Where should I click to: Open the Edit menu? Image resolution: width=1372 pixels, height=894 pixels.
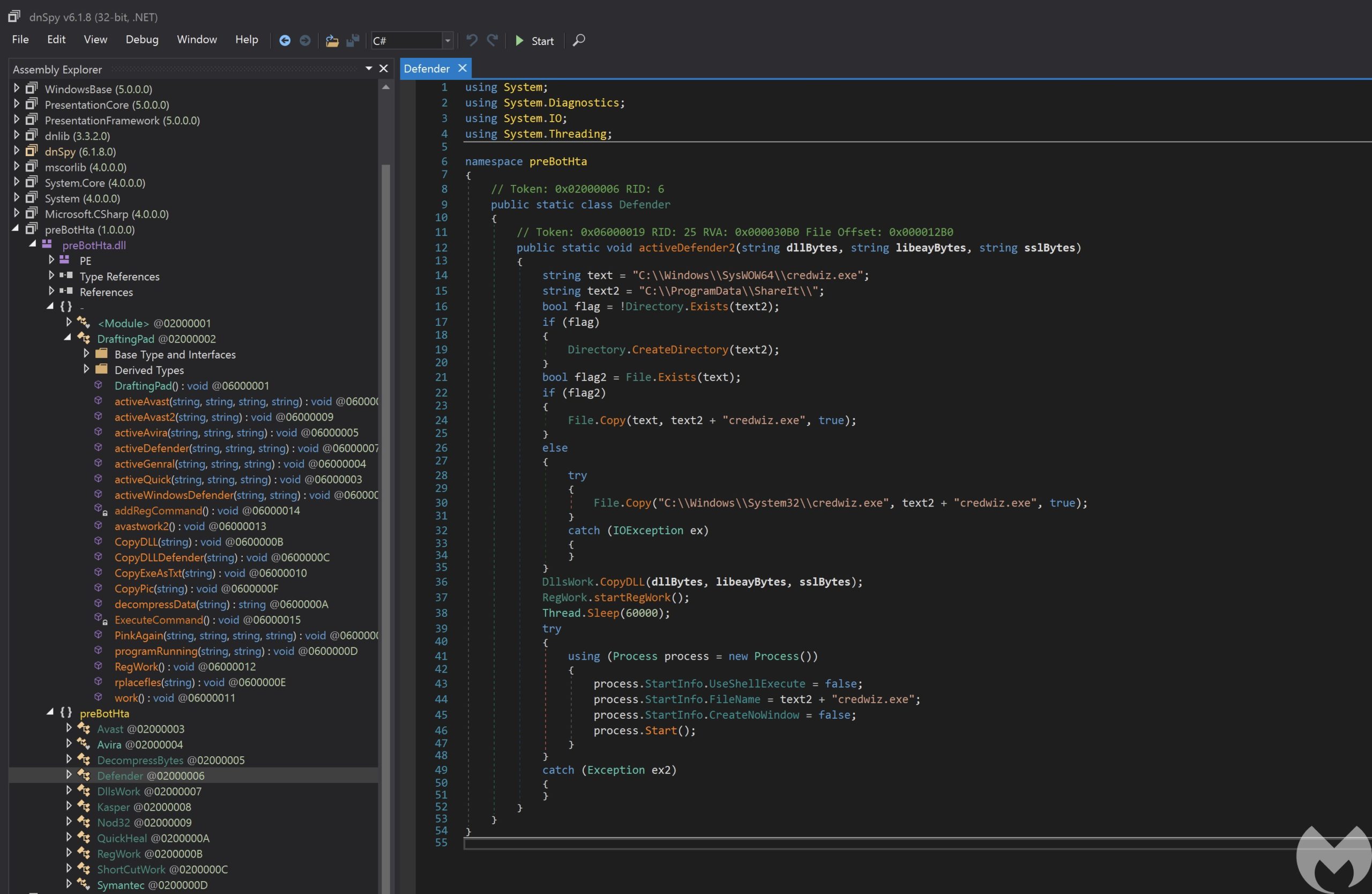point(56,39)
